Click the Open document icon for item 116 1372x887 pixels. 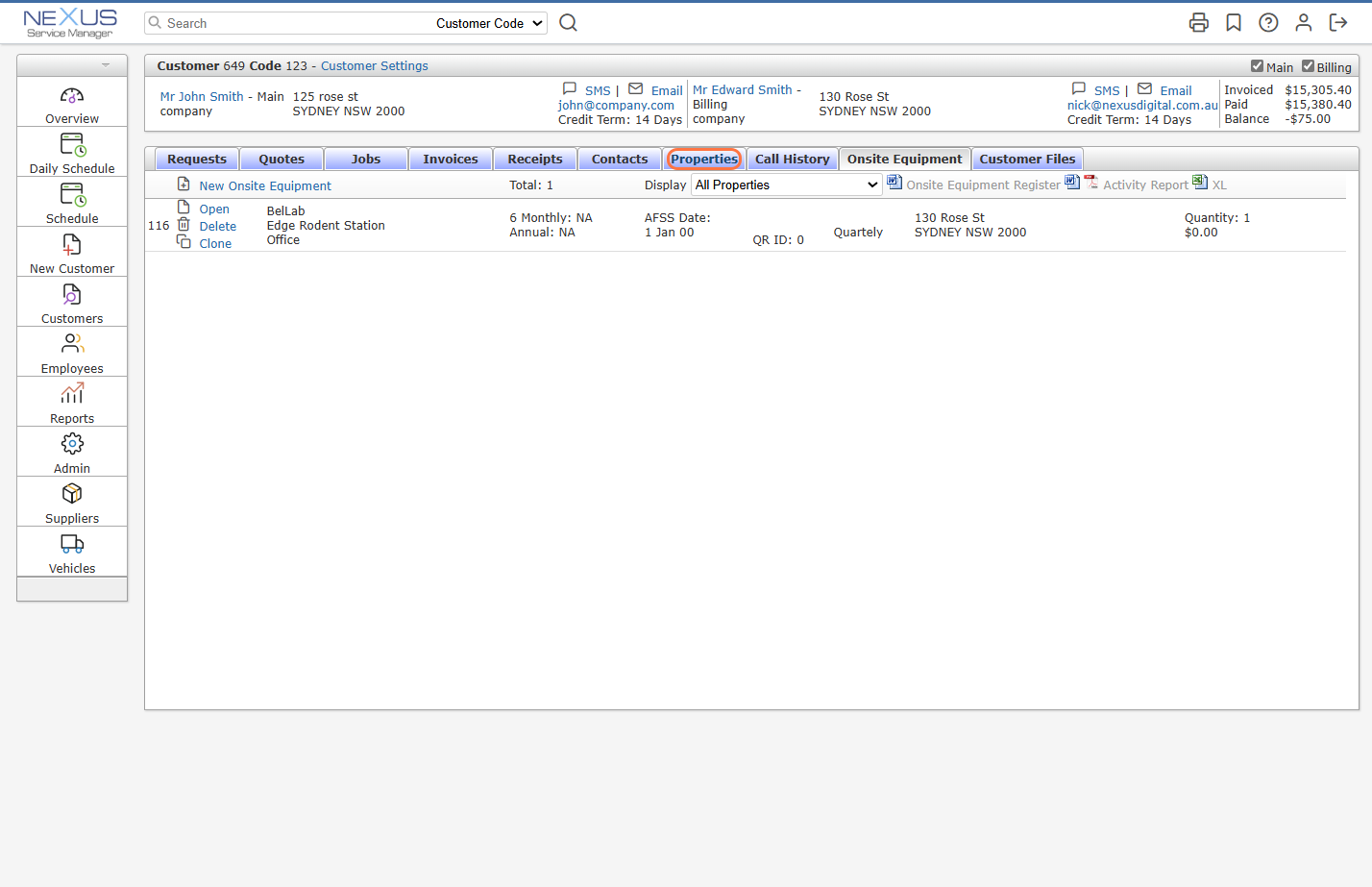(184, 208)
